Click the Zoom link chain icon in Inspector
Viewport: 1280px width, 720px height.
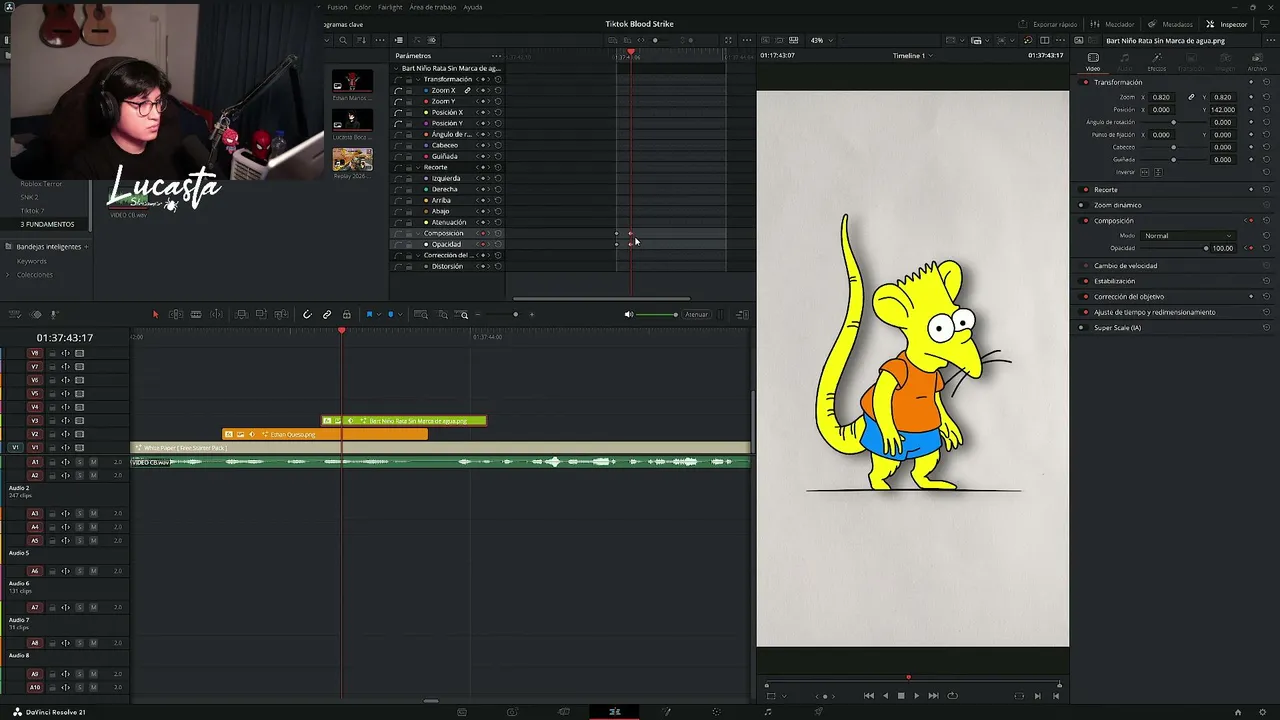pos(1191,97)
